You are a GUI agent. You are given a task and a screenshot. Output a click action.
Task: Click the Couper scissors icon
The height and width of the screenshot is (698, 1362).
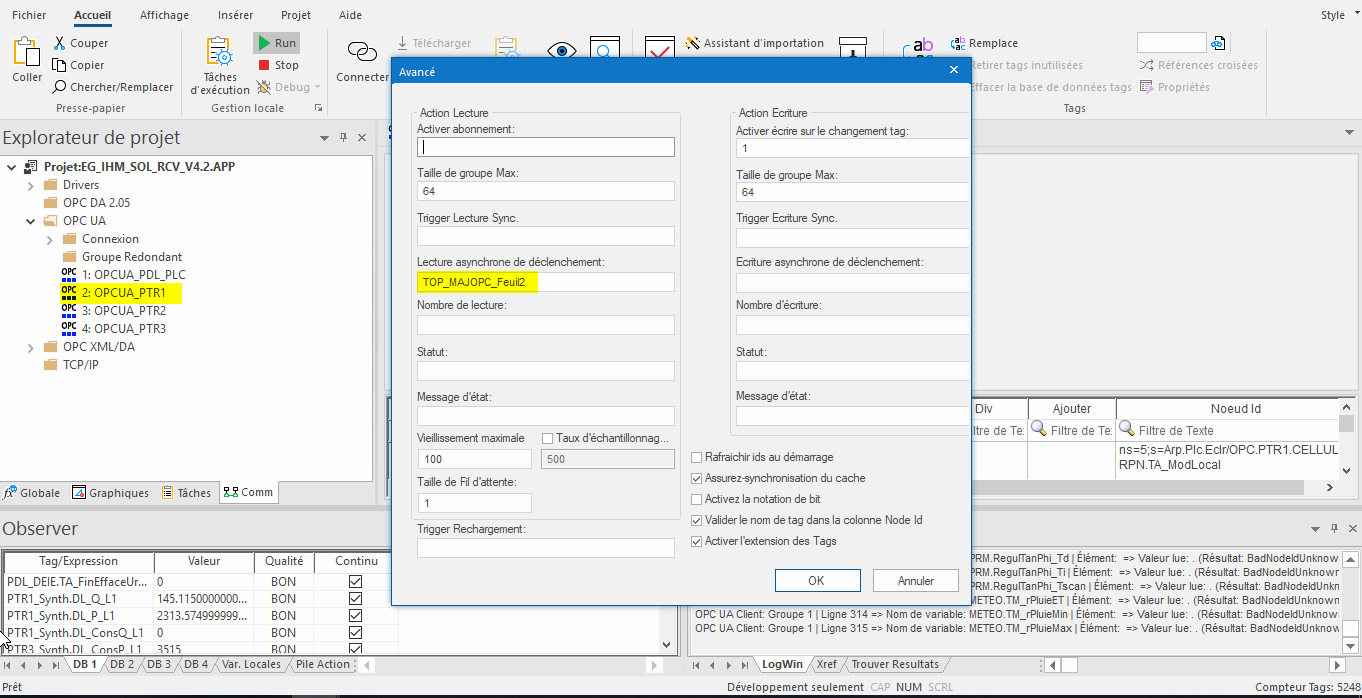click(x=60, y=43)
